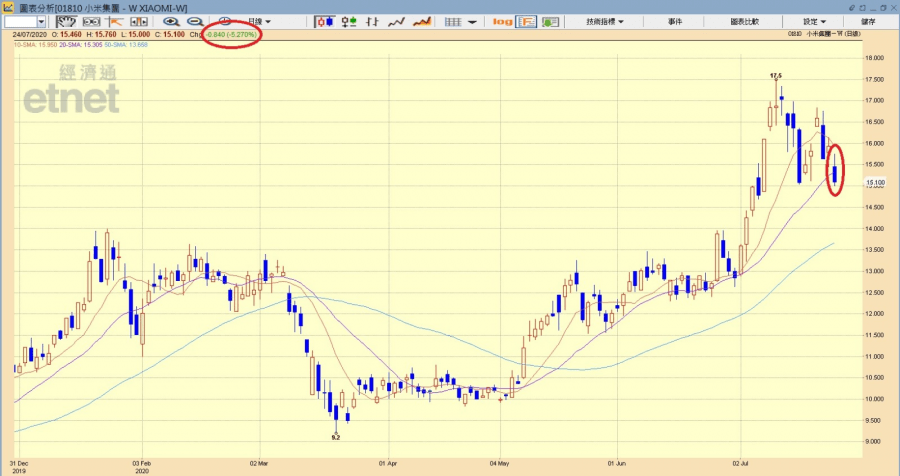Open the grid layout dropdown arrow
The image size is (900, 476).
coord(474,21)
